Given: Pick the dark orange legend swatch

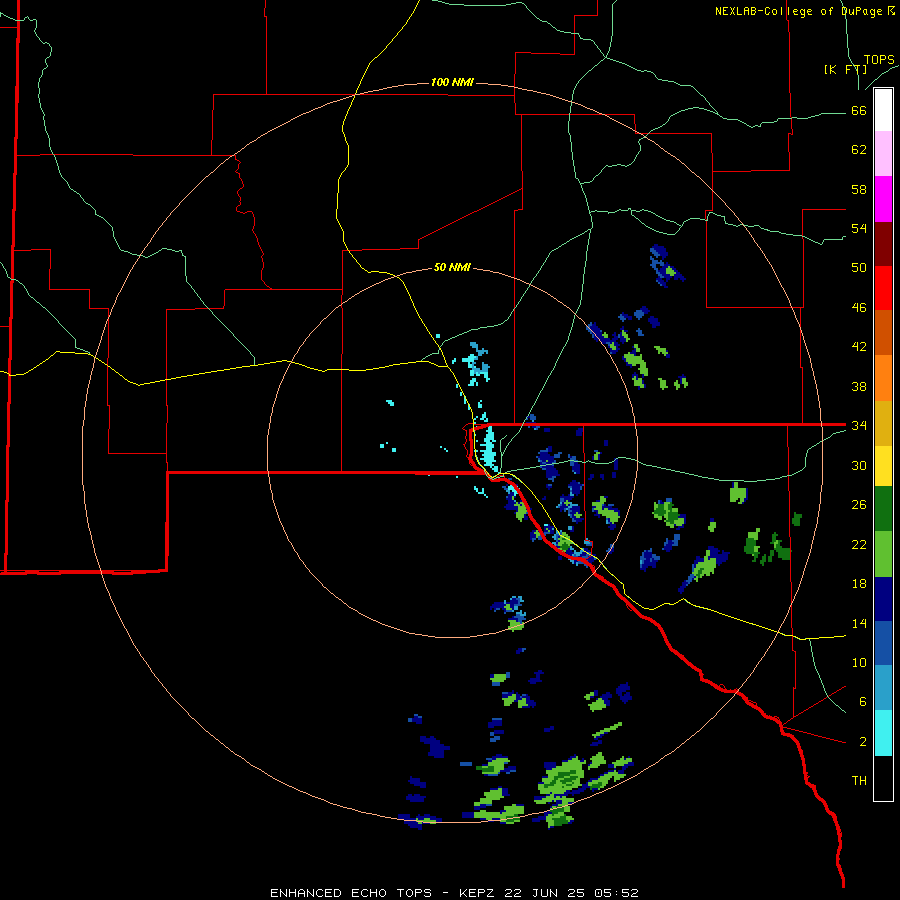Looking at the screenshot, I should click(883, 333).
